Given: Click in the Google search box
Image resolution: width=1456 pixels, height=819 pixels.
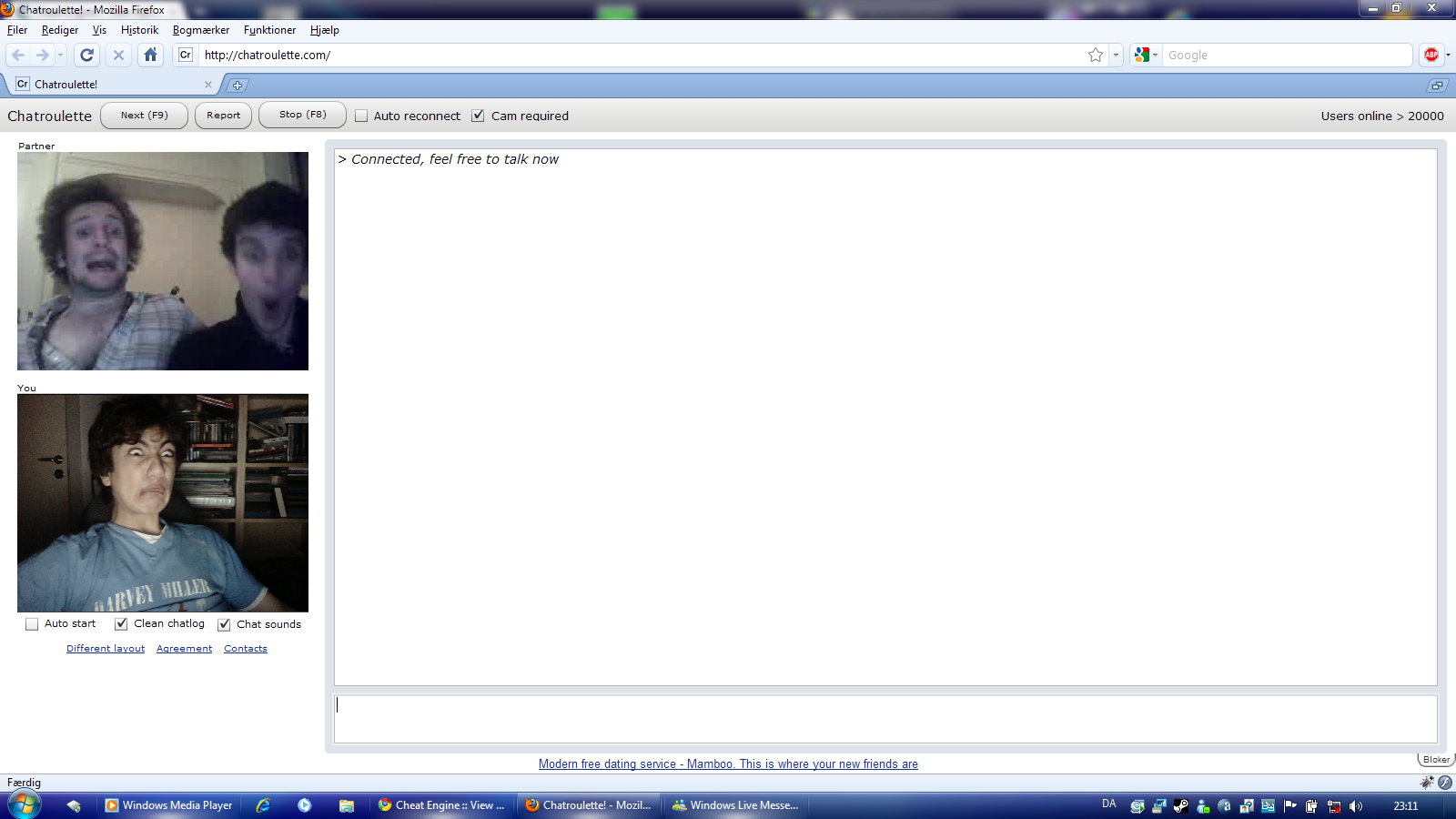Looking at the screenshot, I should coord(1288,56).
